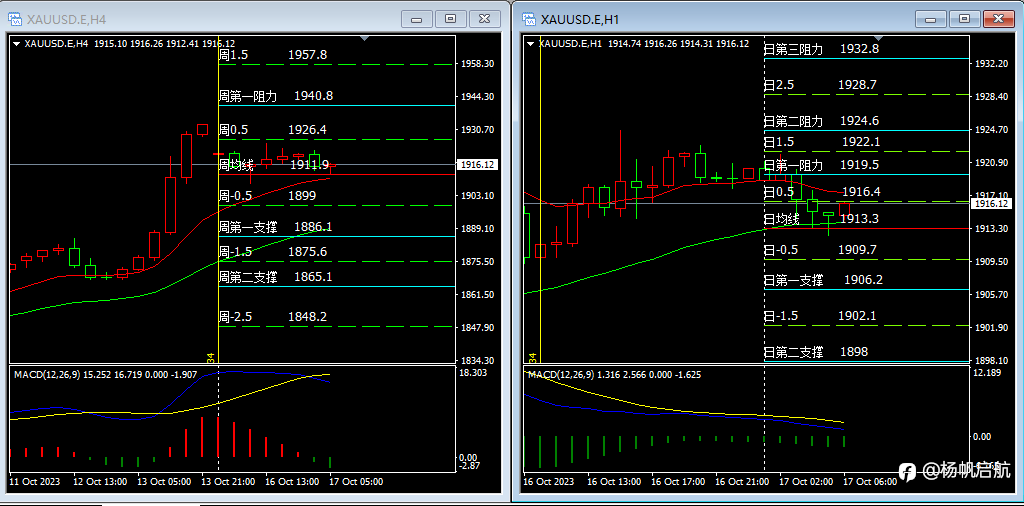
Task: Click the 1958.30 price scale value in H4
Action: (477, 63)
